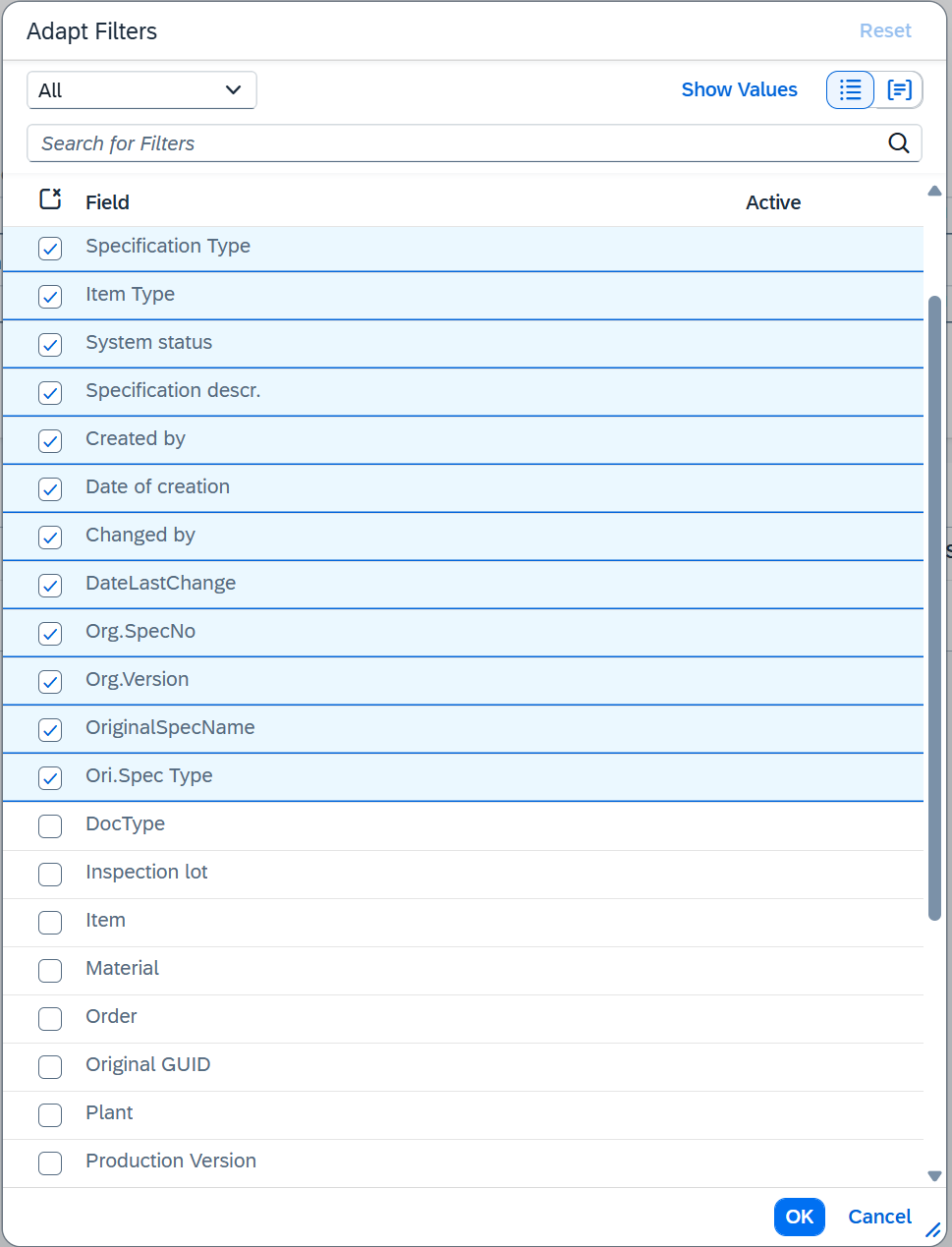Focus the Search for Filters field
Screen dimensions: 952x1247
[457, 143]
